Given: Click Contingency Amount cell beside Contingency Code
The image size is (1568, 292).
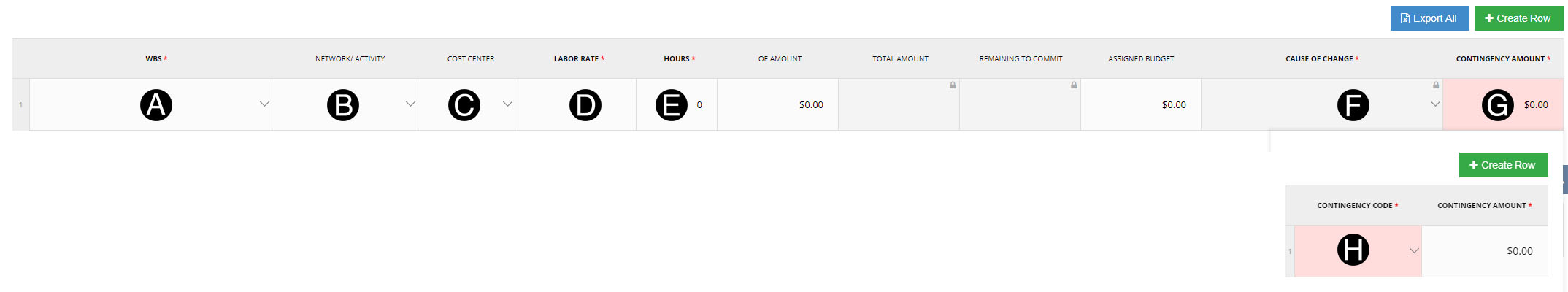Looking at the screenshot, I should tap(1485, 251).
